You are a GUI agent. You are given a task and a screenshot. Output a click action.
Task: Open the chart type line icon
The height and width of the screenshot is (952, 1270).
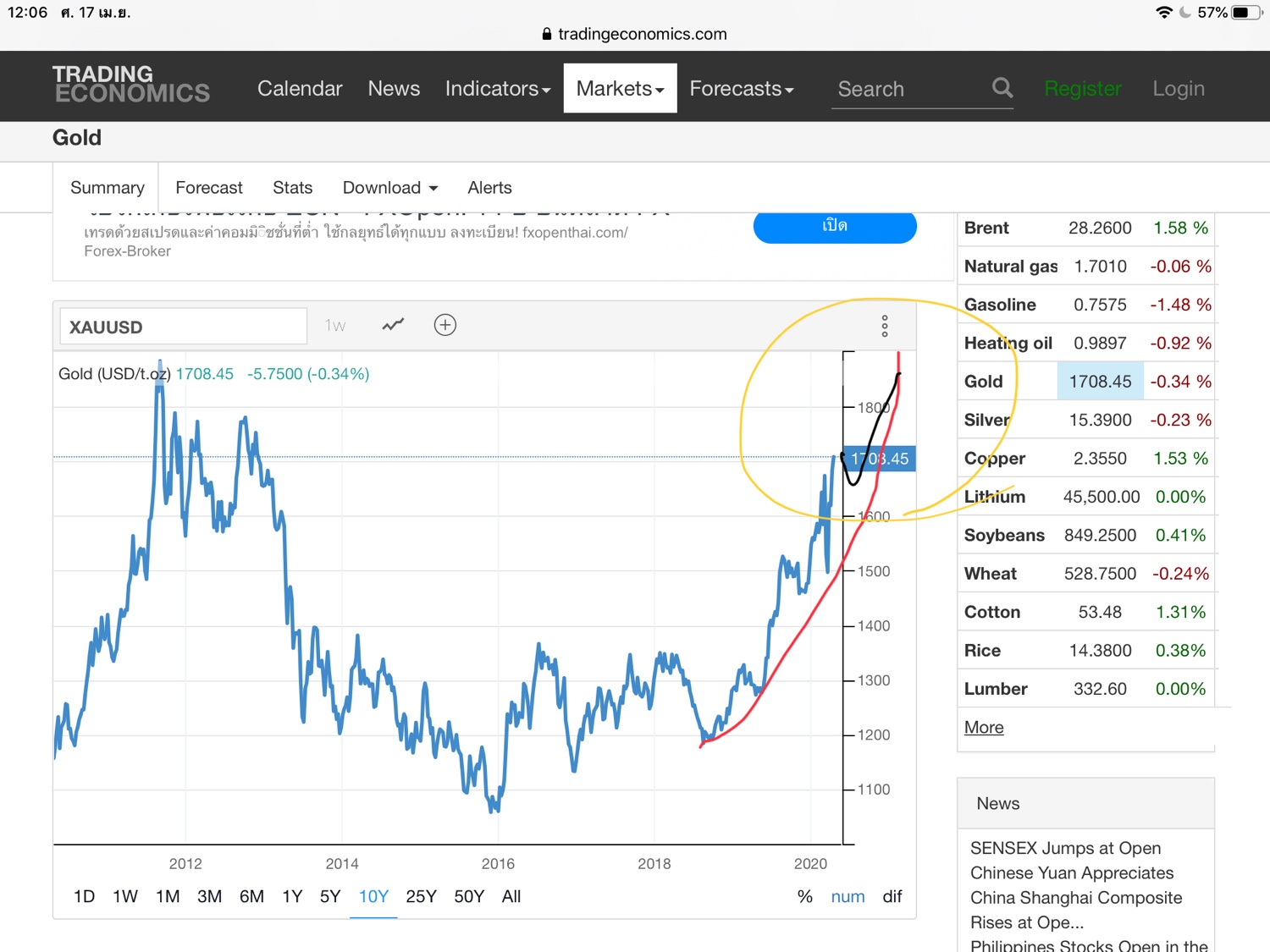click(393, 325)
